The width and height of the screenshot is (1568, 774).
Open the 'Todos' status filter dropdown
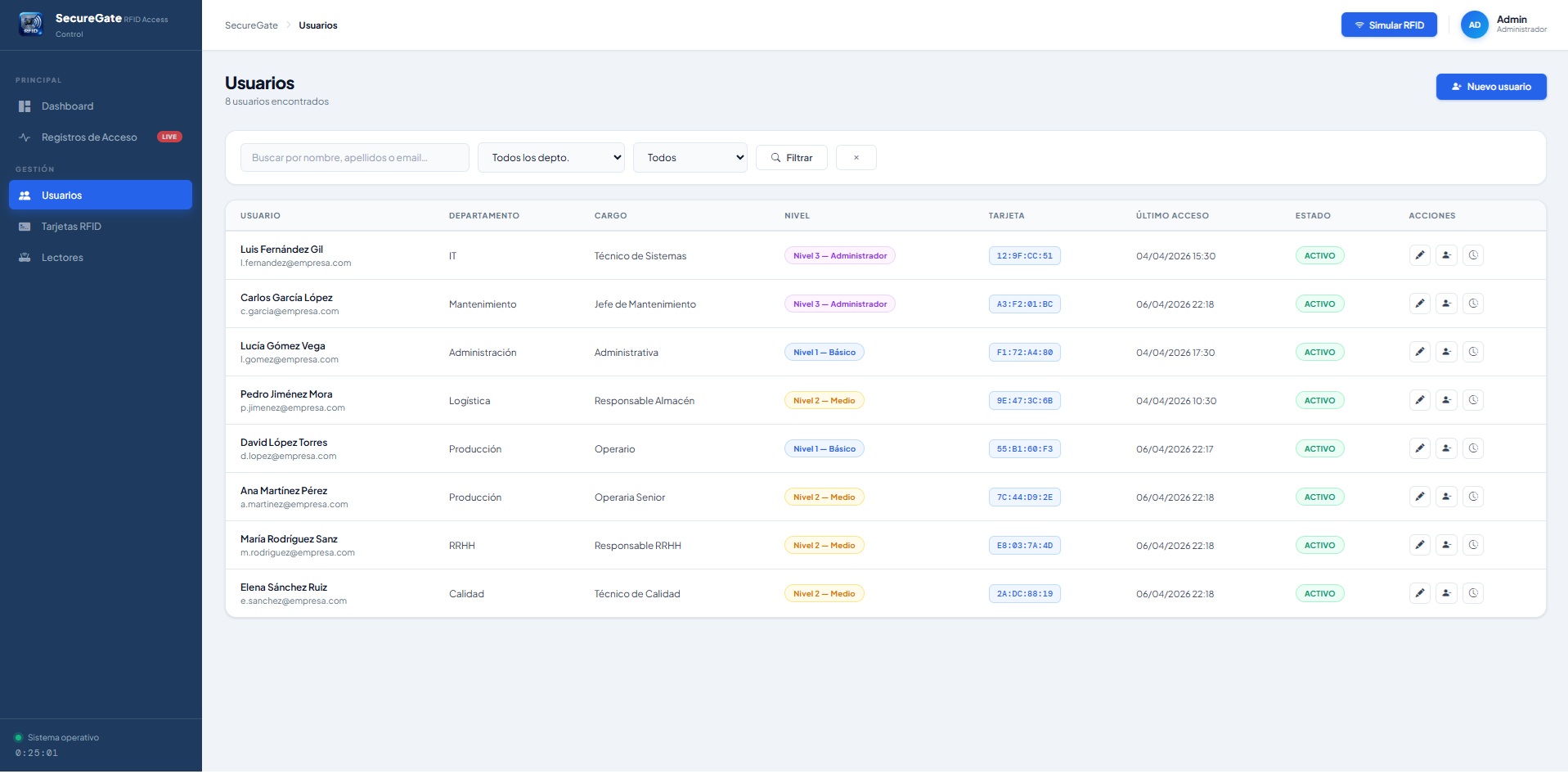click(690, 158)
